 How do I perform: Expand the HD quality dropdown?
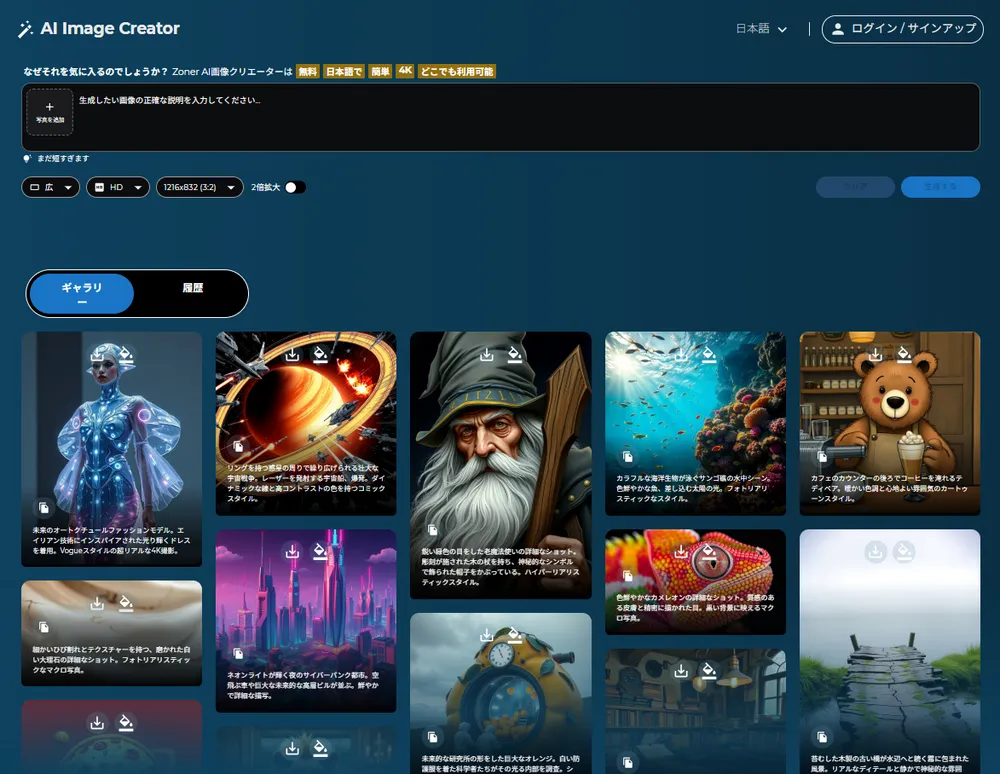coord(117,187)
